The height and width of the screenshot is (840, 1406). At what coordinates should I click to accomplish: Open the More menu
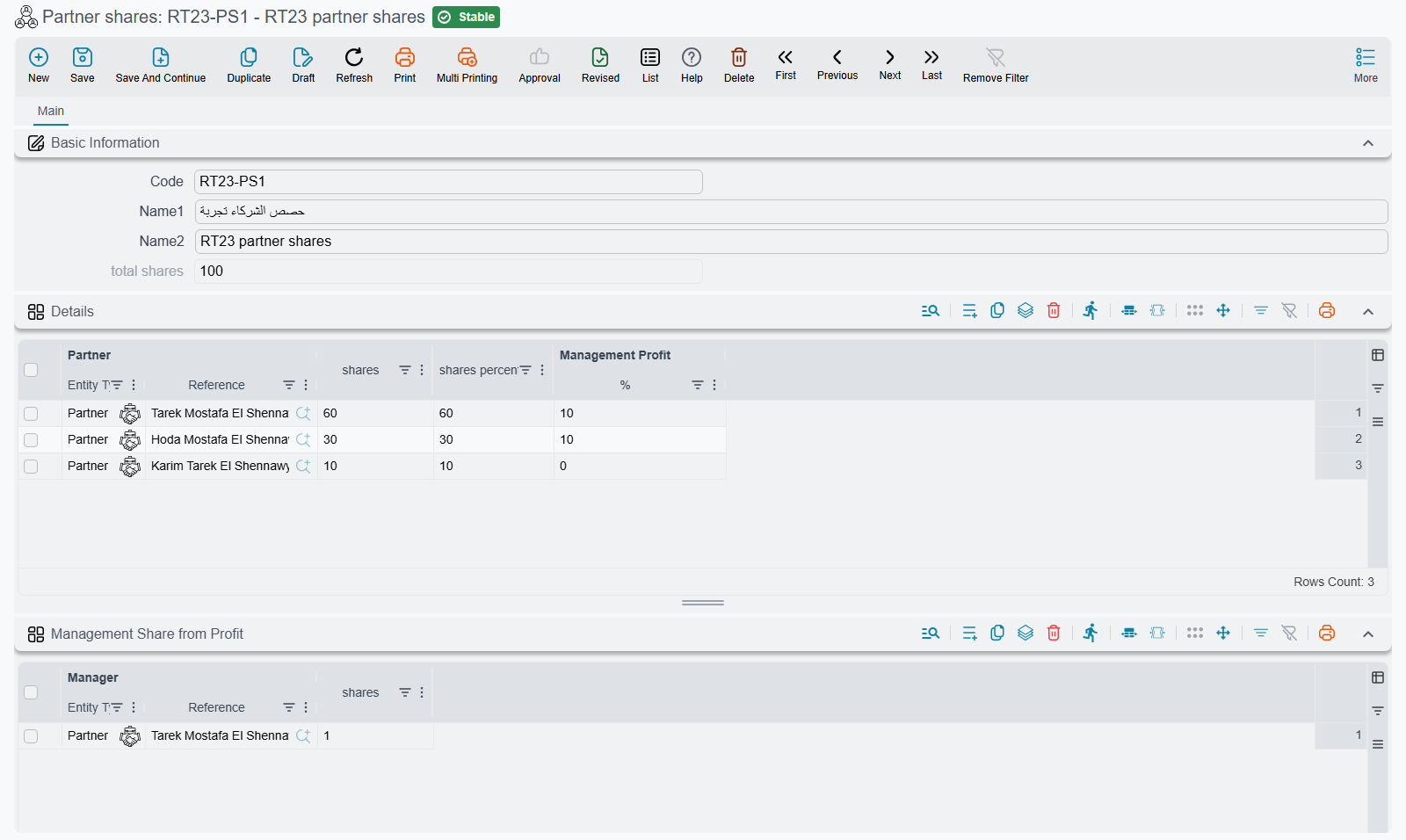coord(1366,65)
